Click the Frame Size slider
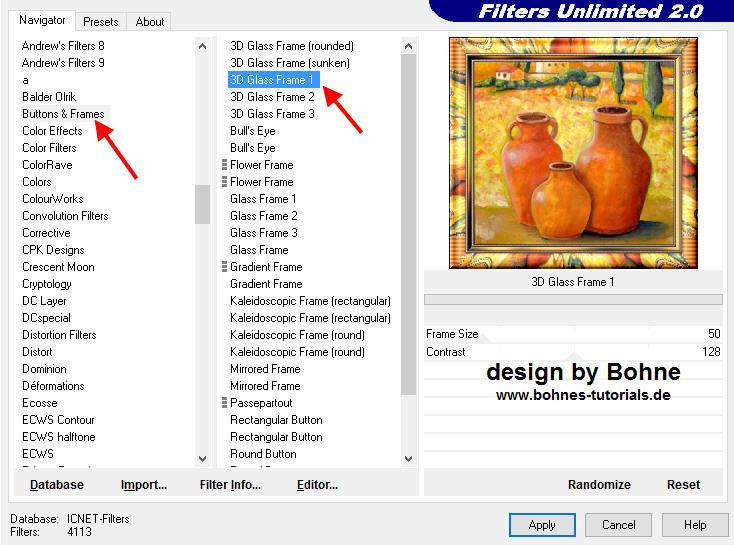 (573, 334)
